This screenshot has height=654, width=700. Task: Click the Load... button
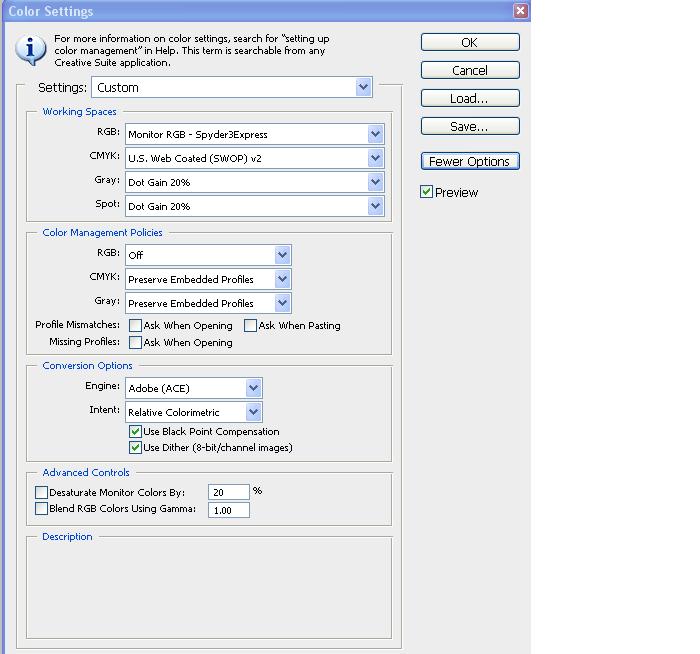(470, 99)
